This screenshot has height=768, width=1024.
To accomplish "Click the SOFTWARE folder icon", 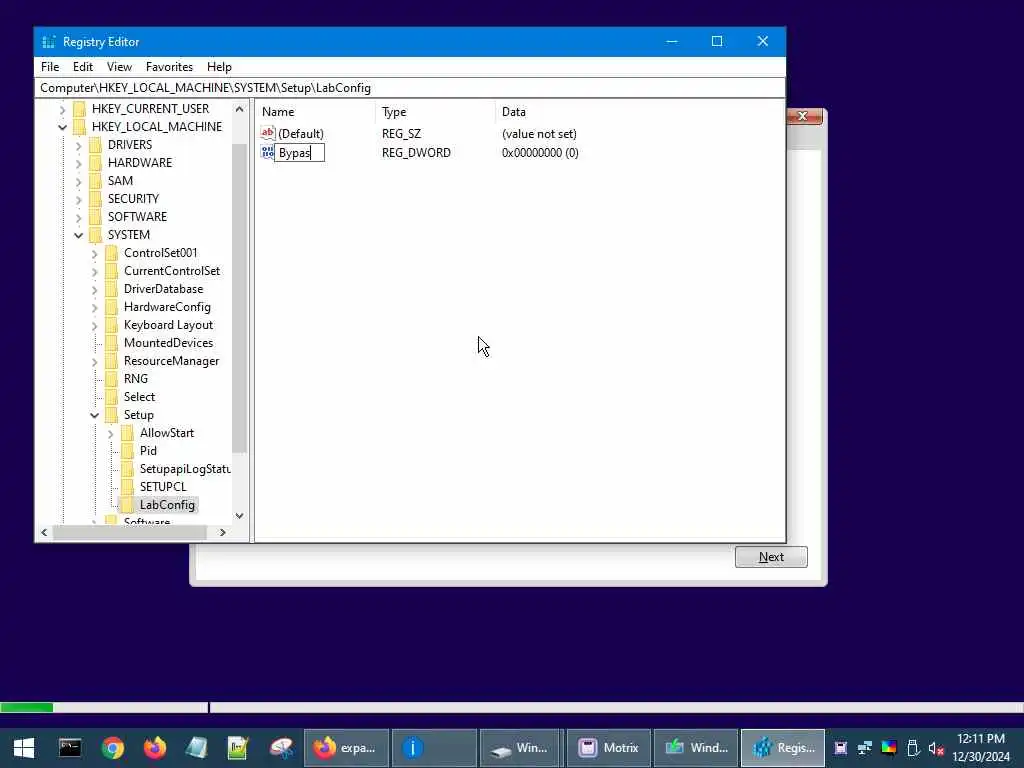I will click(96, 217).
